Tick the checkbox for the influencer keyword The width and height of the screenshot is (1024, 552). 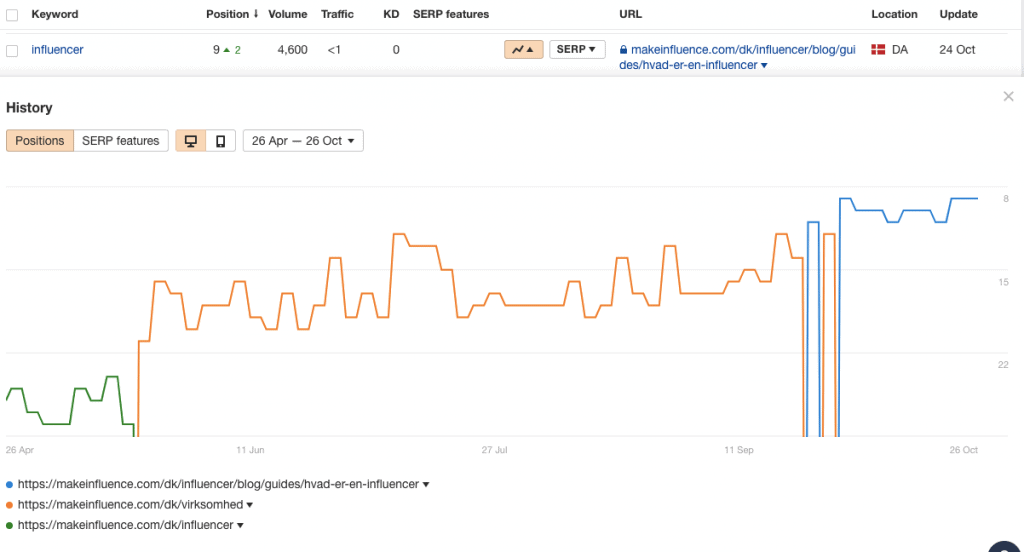12,50
